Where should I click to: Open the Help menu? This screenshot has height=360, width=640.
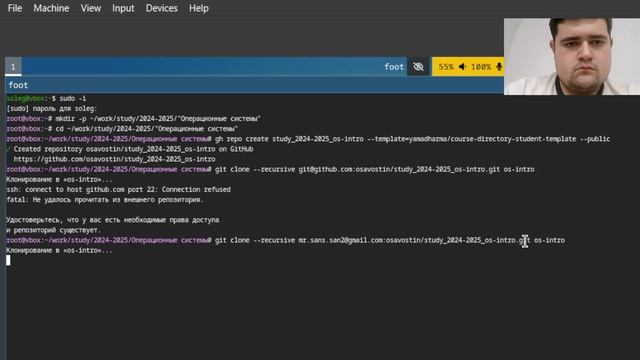(x=199, y=8)
